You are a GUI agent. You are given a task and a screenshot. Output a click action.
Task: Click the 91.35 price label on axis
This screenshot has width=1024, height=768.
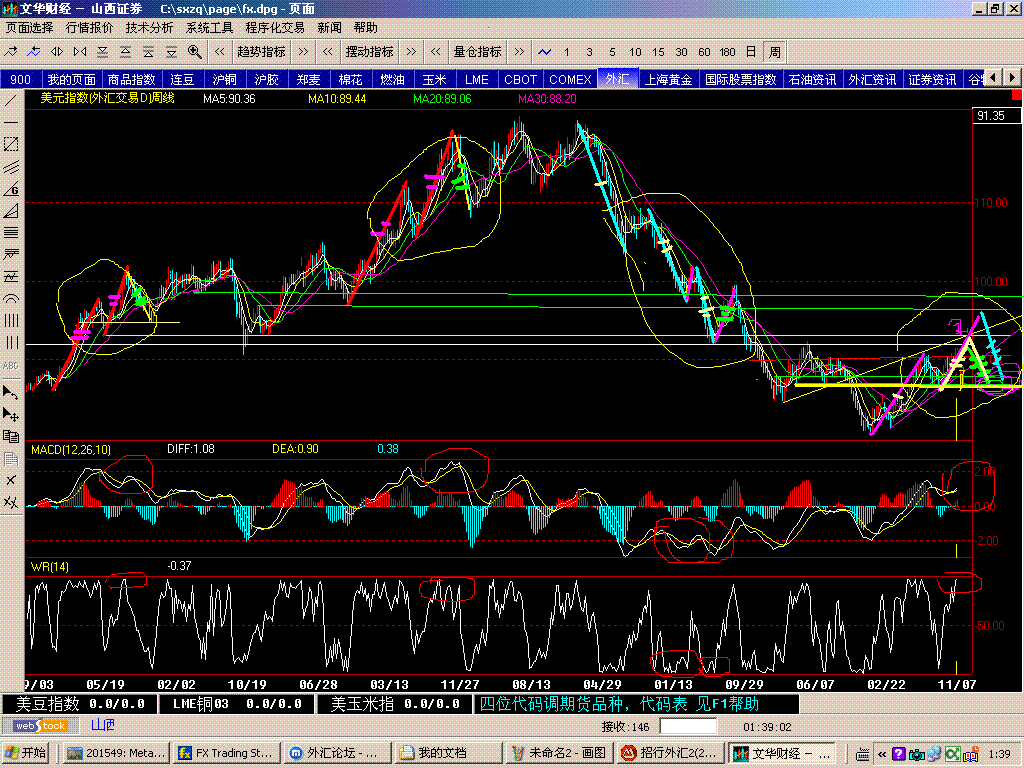pyautogui.click(x=990, y=116)
